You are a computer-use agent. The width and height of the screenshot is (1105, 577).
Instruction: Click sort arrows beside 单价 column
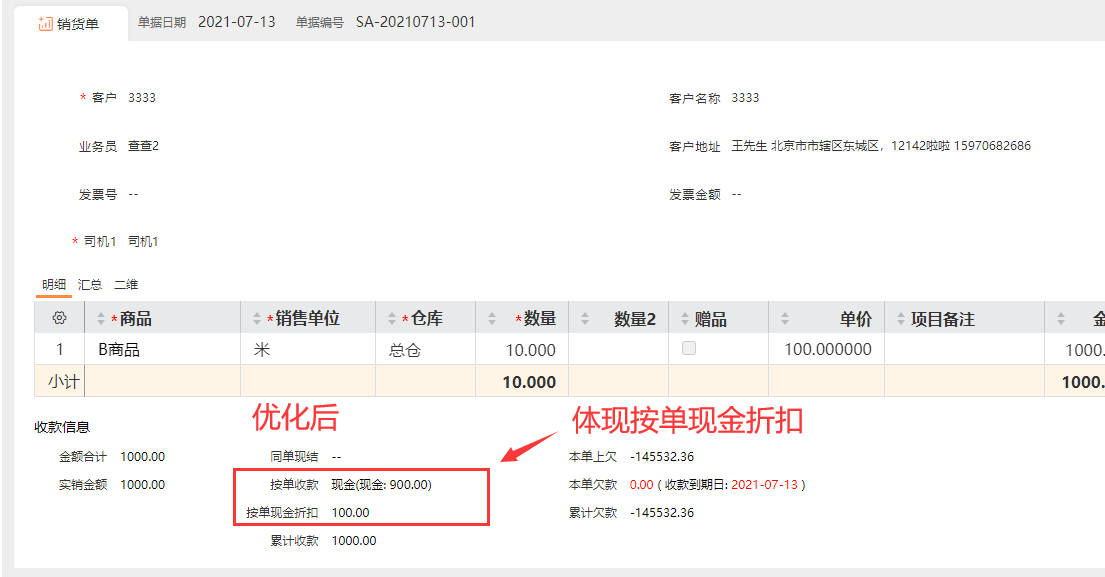(x=784, y=319)
